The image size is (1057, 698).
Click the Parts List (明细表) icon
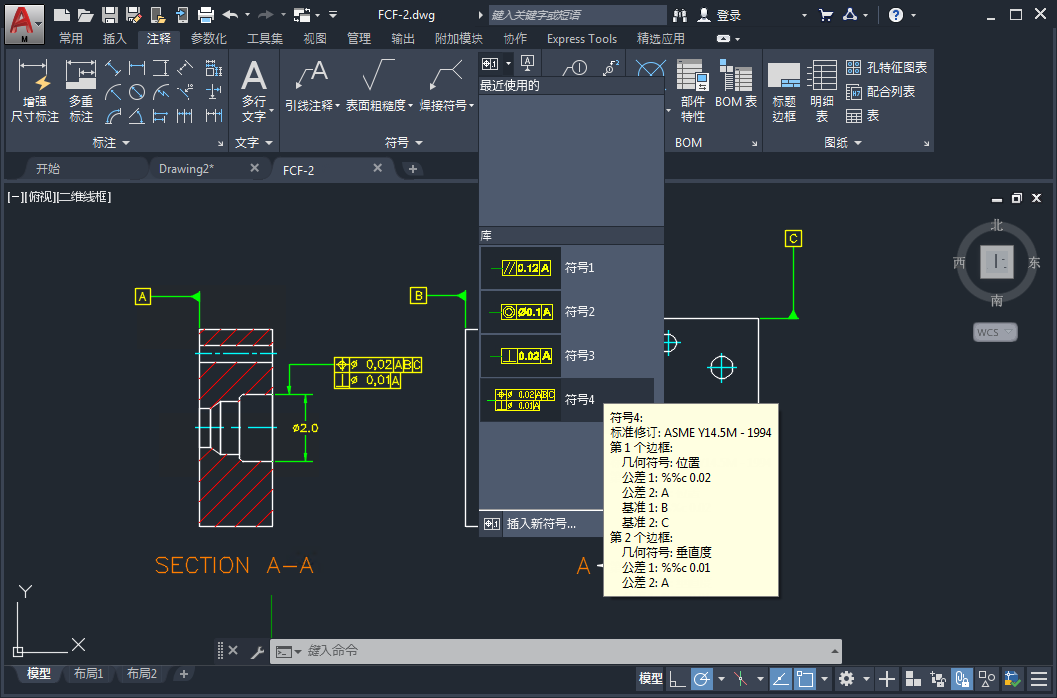pyautogui.click(x=822, y=91)
